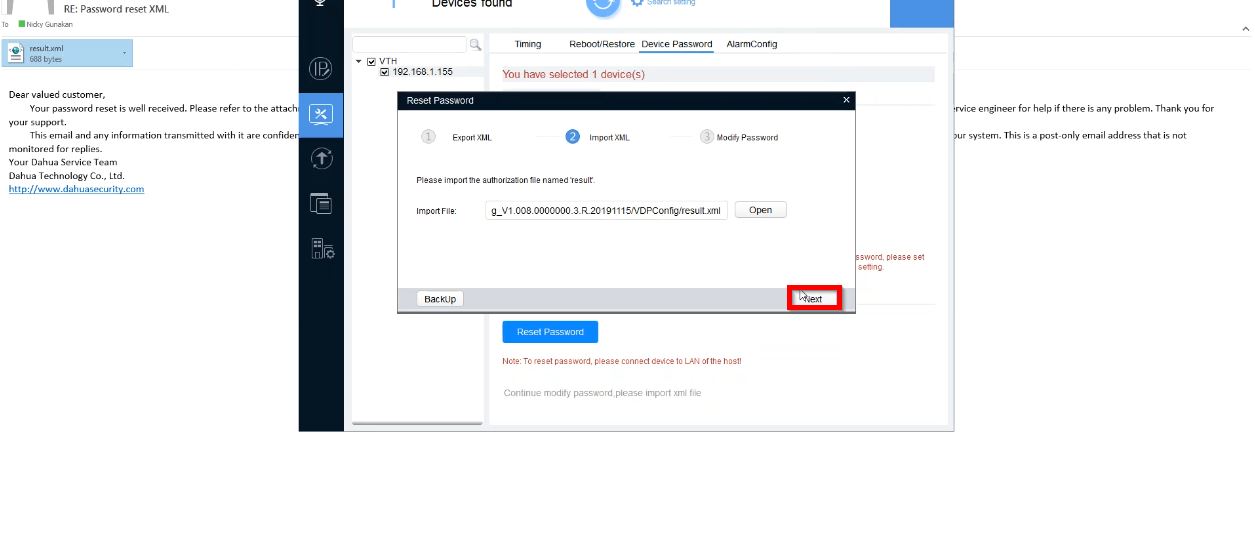
Task: Click the 'You have selected 1 device(s)' text
Action: (x=573, y=74)
